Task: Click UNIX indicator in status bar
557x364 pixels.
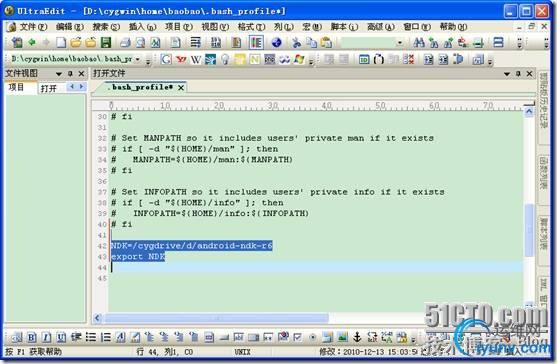Action: pos(242,352)
